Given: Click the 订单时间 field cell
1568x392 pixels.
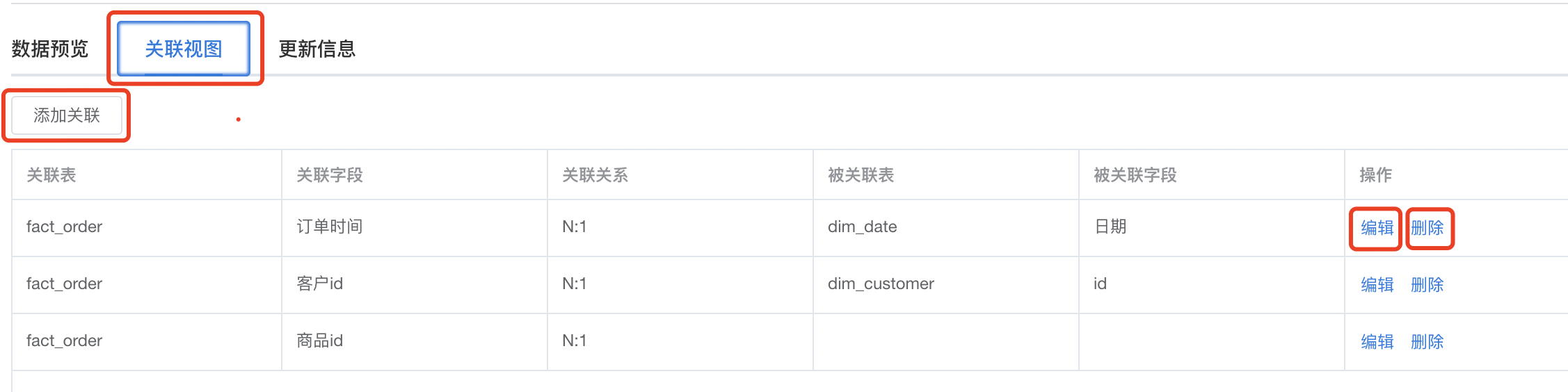Looking at the screenshot, I should click(x=415, y=227).
